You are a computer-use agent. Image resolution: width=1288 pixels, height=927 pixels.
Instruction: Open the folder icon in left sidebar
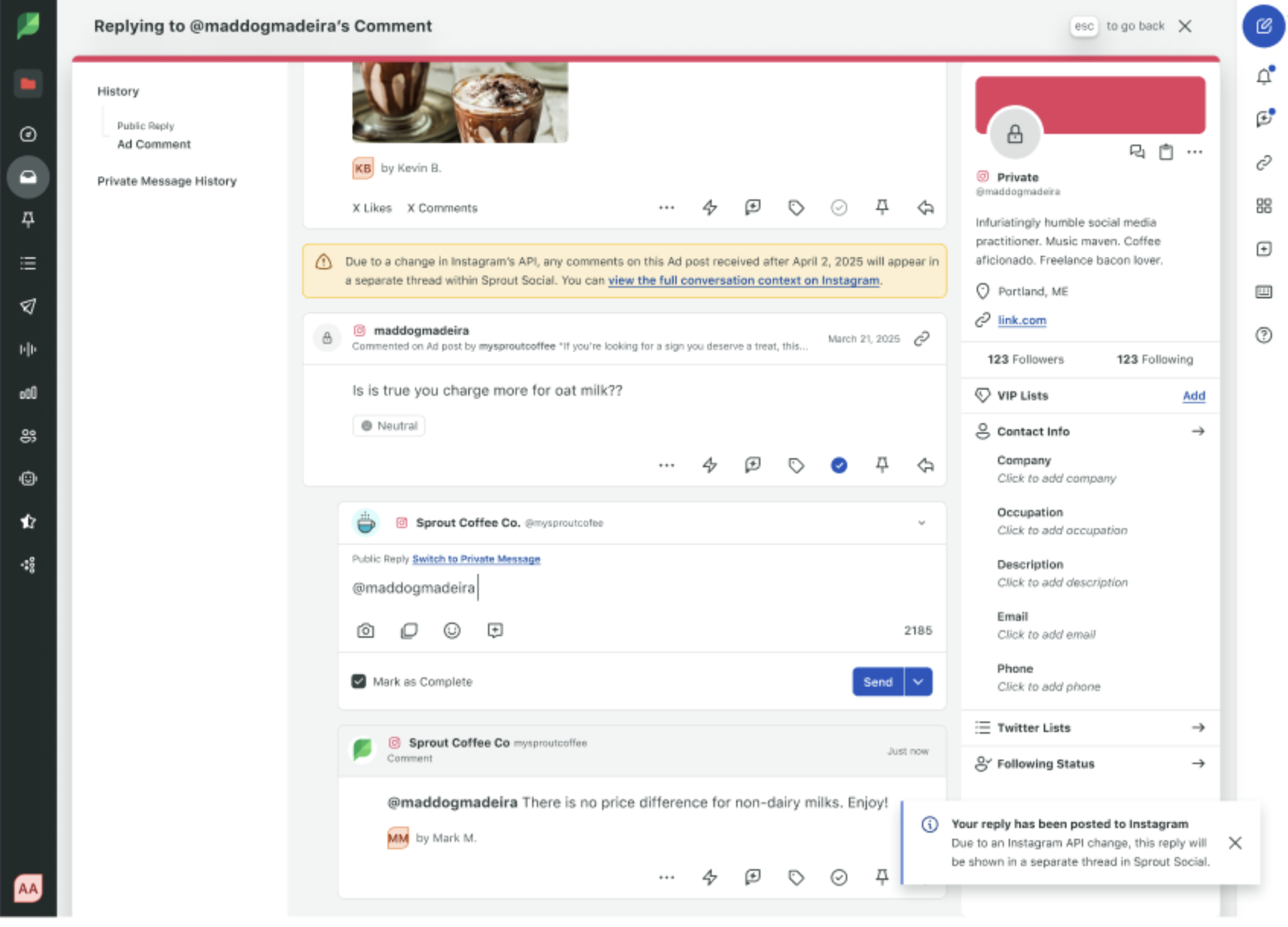click(28, 84)
